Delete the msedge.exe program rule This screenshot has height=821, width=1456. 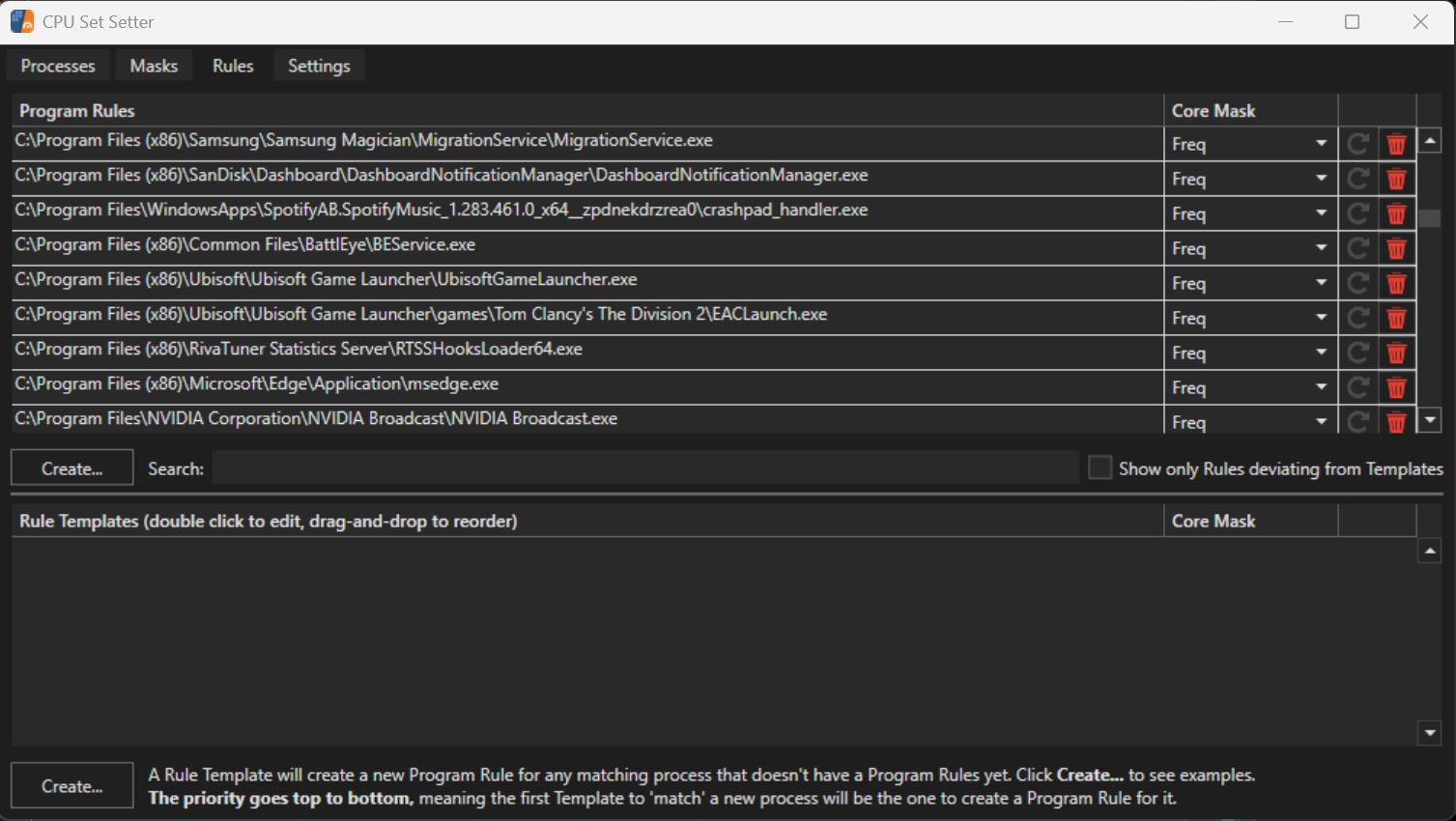tap(1396, 387)
